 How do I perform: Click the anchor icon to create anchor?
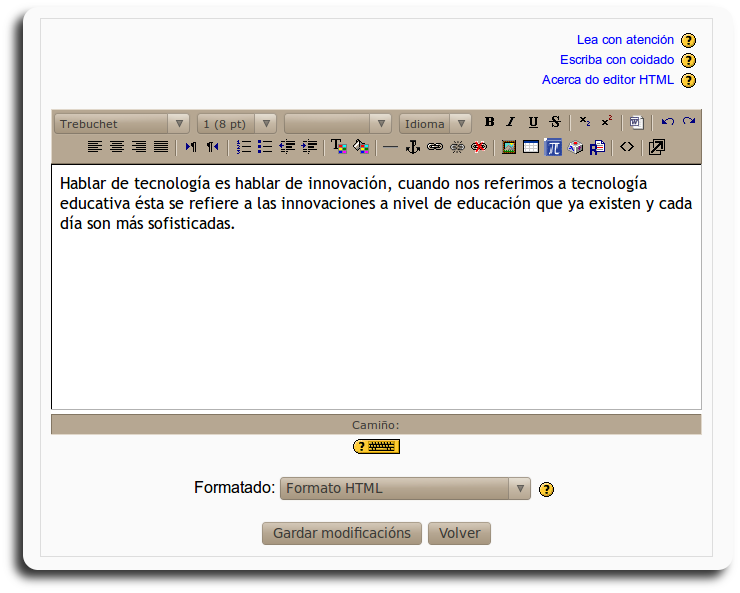tap(412, 147)
